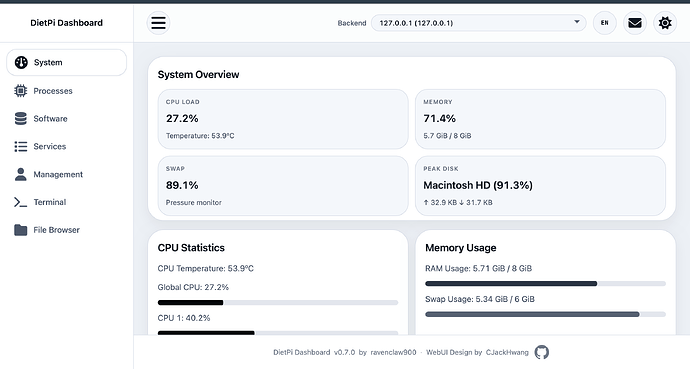Click the RAM Usage progress bar

pyautogui.click(x=545, y=284)
